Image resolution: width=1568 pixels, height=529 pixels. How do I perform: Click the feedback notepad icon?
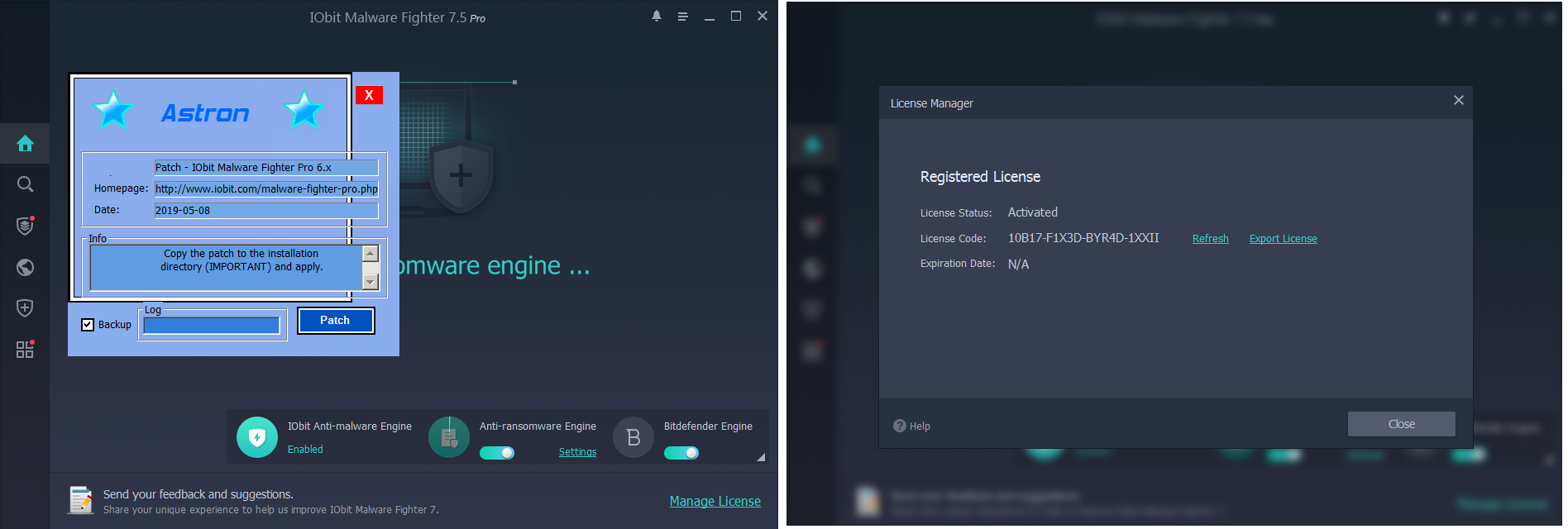click(80, 499)
